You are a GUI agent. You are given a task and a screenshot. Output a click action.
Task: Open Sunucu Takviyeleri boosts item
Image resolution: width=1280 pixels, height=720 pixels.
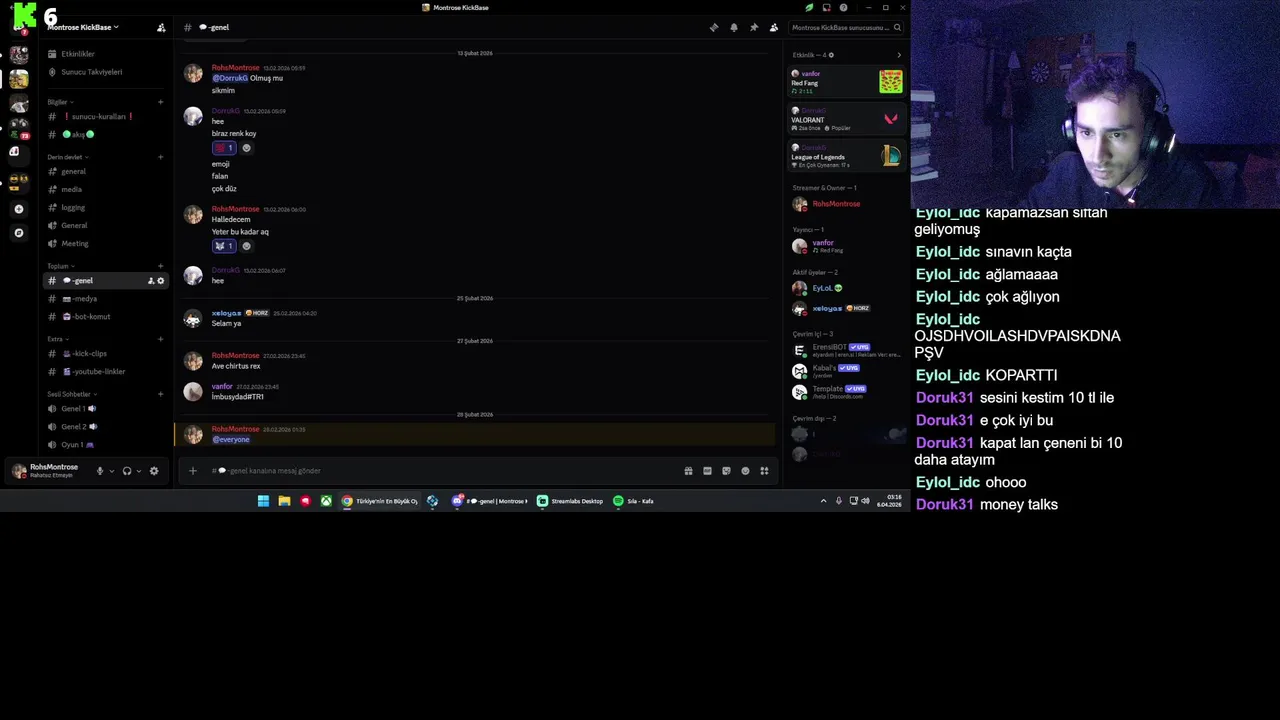click(105, 72)
